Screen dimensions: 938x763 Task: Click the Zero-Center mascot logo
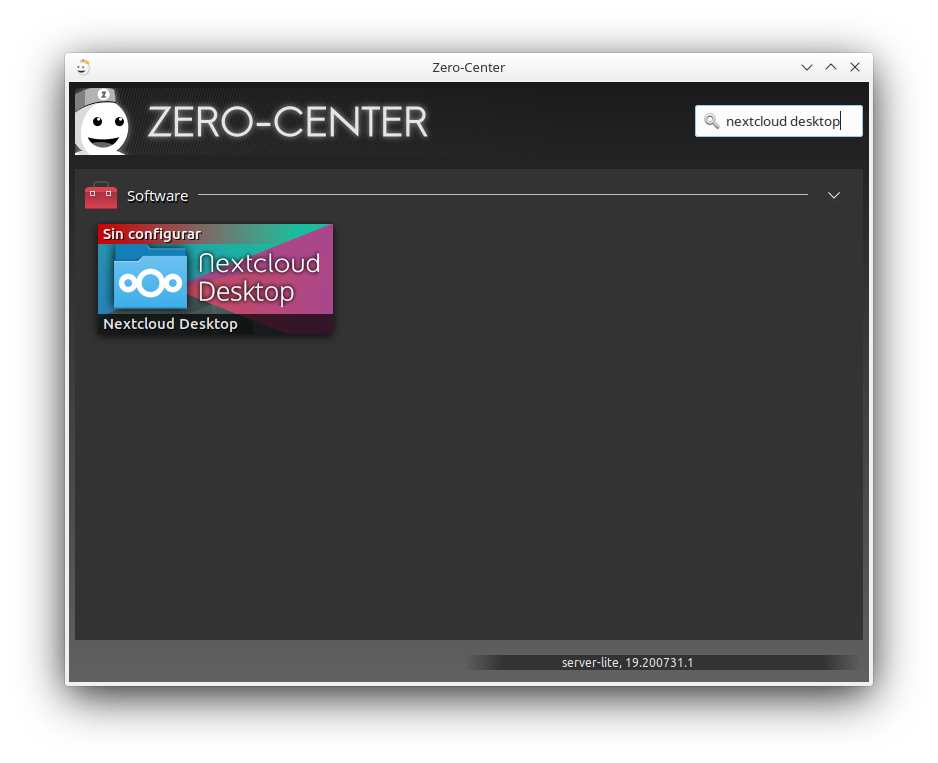(102, 122)
